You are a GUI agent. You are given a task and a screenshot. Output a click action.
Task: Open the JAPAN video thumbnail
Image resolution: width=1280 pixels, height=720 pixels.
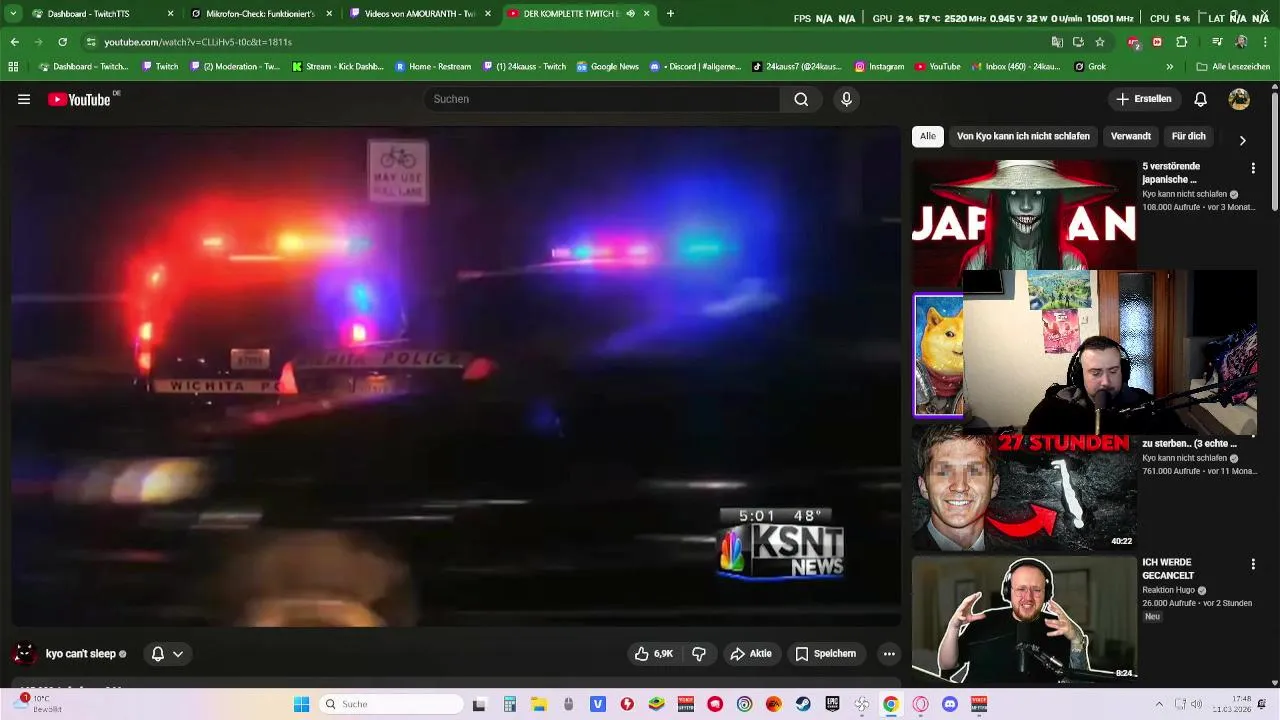pos(1024,215)
